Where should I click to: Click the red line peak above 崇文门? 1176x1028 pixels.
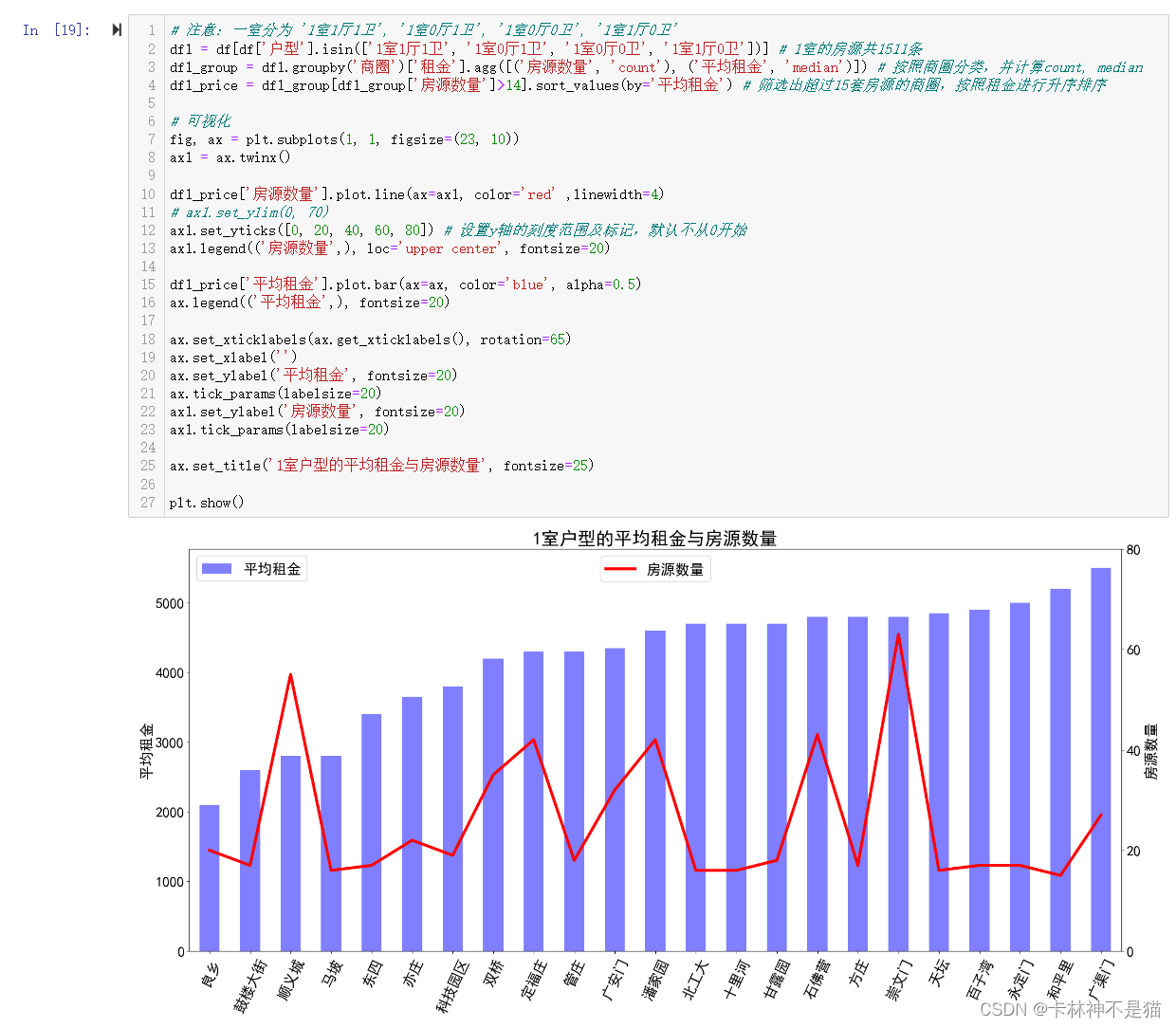pyautogui.click(x=898, y=633)
